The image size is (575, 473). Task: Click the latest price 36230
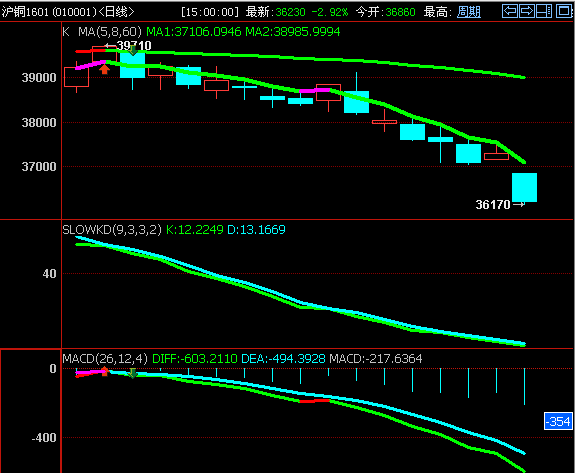[x=290, y=12]
